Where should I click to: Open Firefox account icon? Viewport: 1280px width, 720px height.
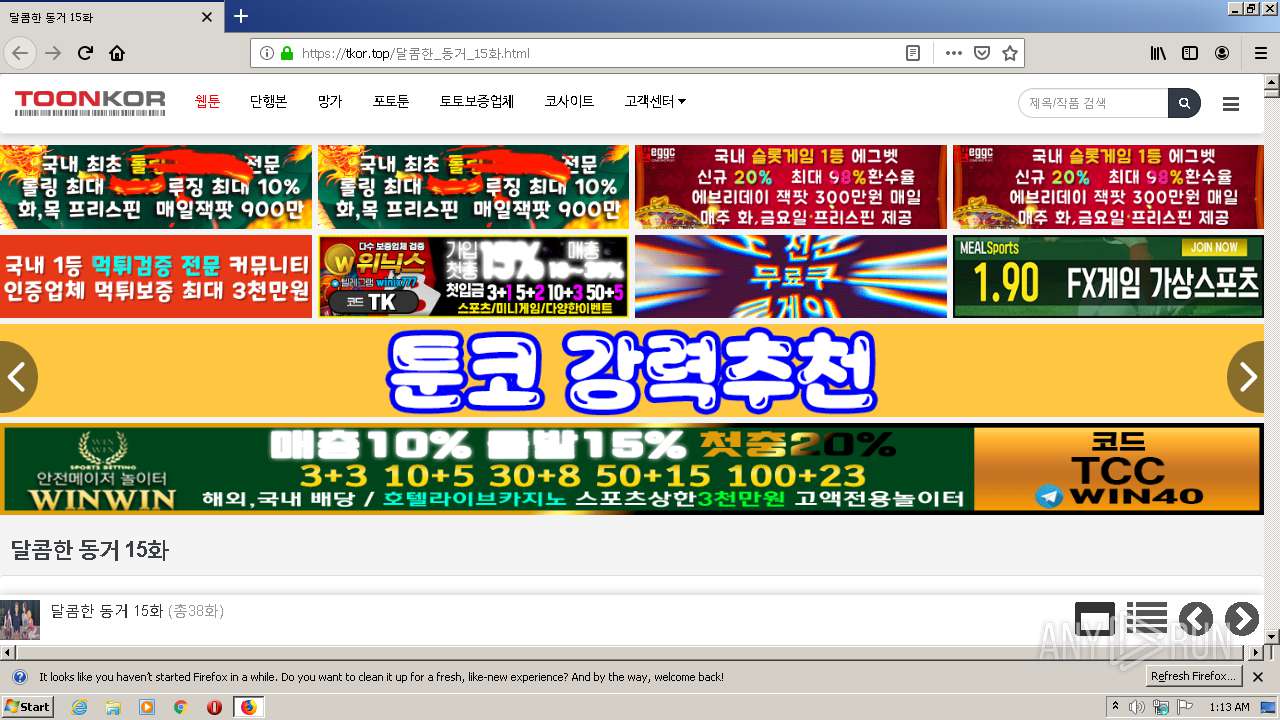tap(1222, 53)
